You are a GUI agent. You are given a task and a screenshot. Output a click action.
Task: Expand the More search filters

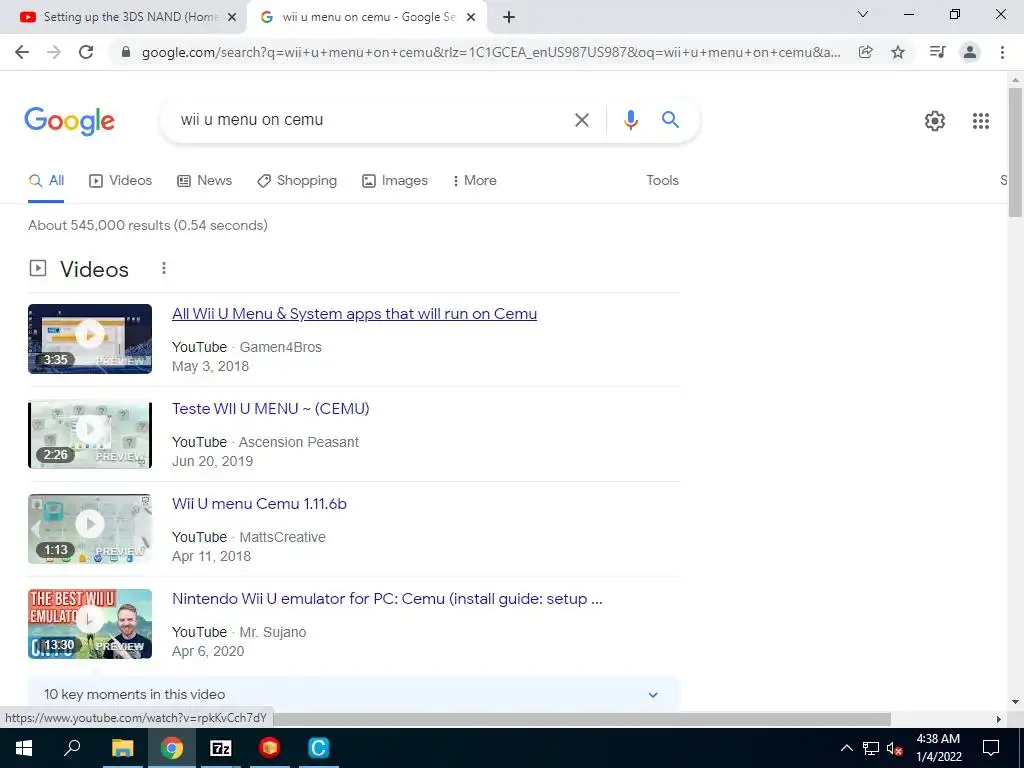pos(475,181)
